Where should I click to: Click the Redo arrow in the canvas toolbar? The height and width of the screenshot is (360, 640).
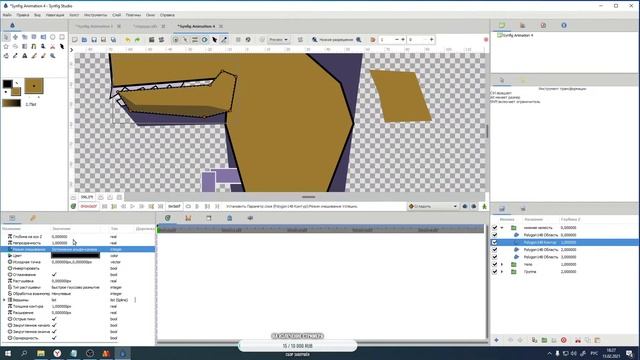pyautogui.click(x=137, y=40)
